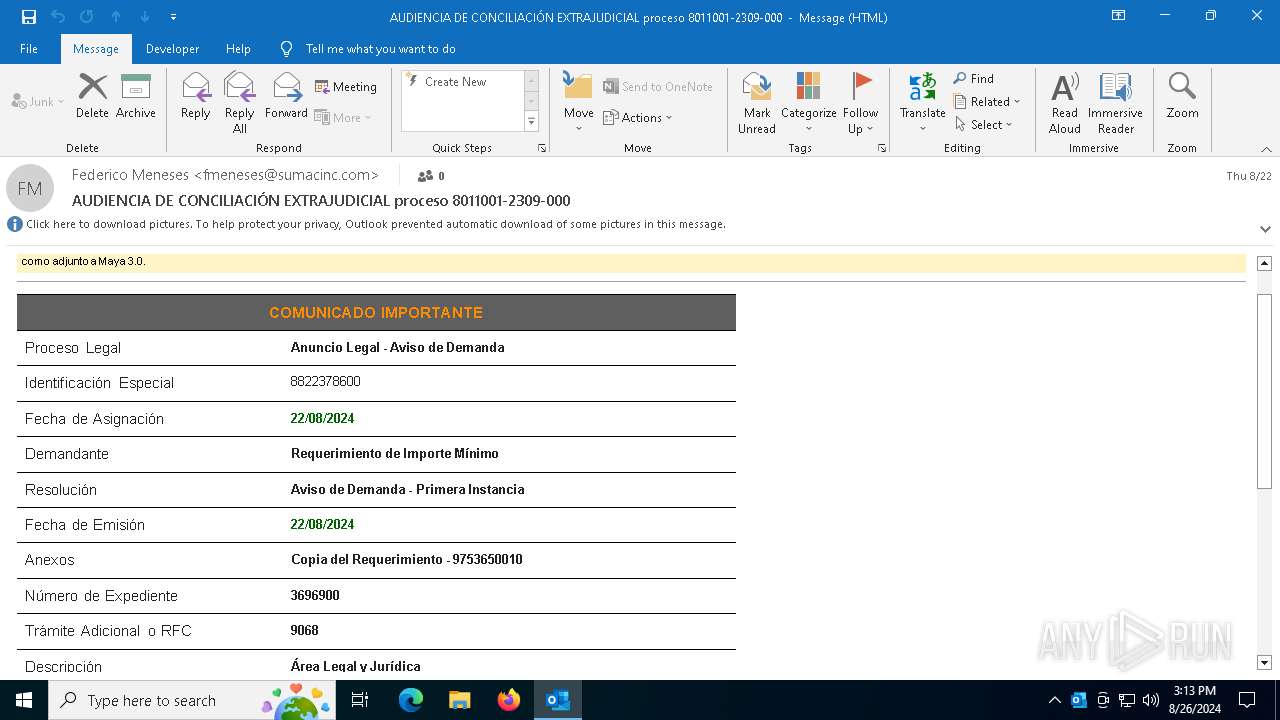
Task: Click the message body scrollbar thumb
Action: [x=1264, y=392]
